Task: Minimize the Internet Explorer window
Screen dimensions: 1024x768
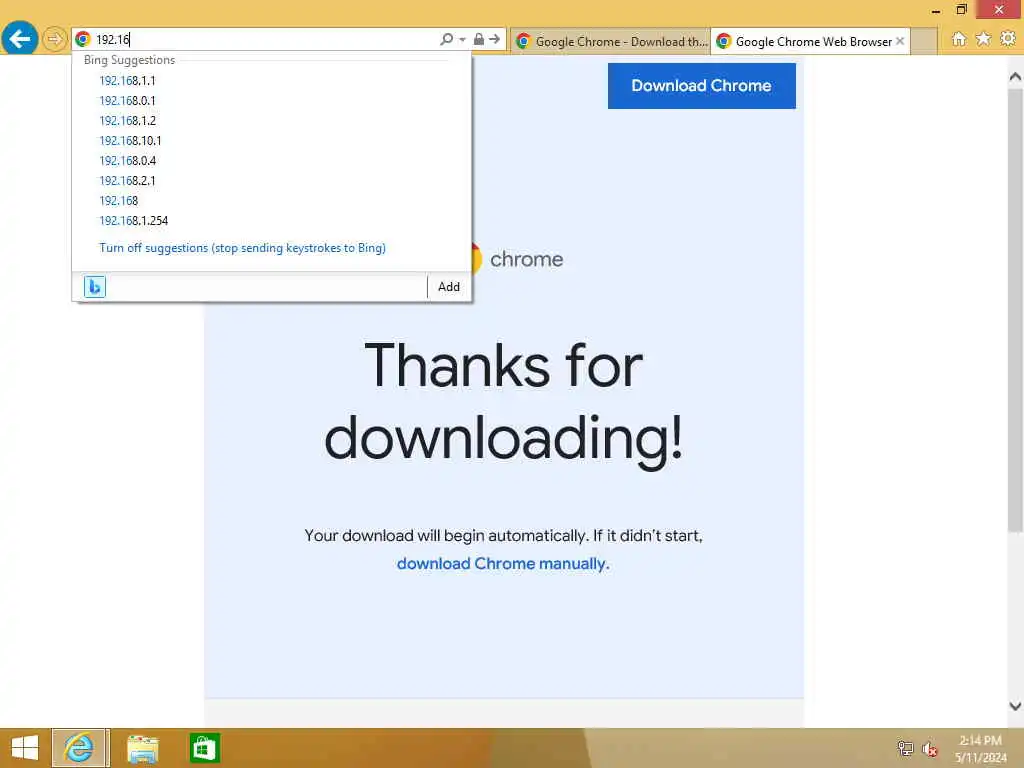Action: click(x=936, y=10)
